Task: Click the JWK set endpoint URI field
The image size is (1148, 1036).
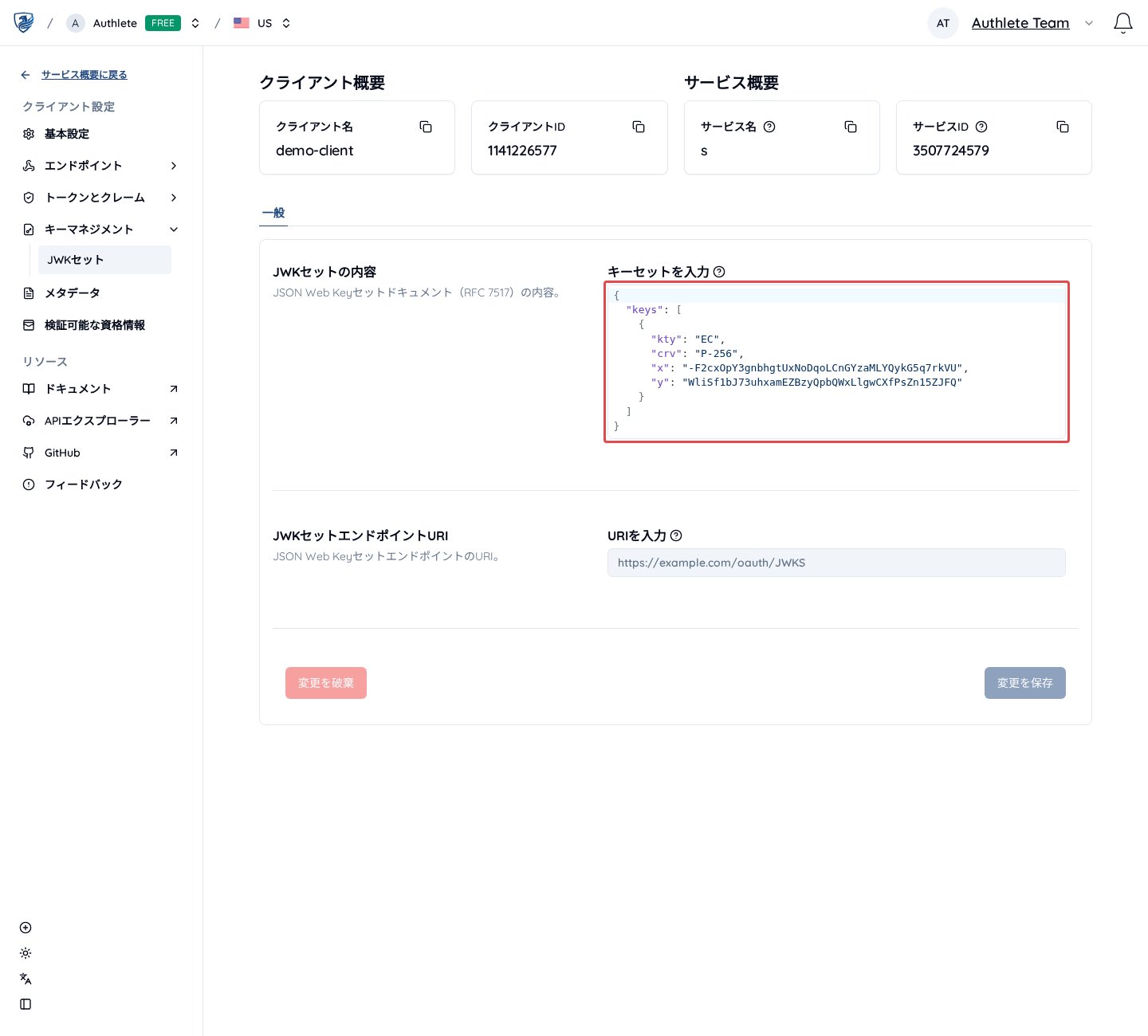Action: point(836,563)
